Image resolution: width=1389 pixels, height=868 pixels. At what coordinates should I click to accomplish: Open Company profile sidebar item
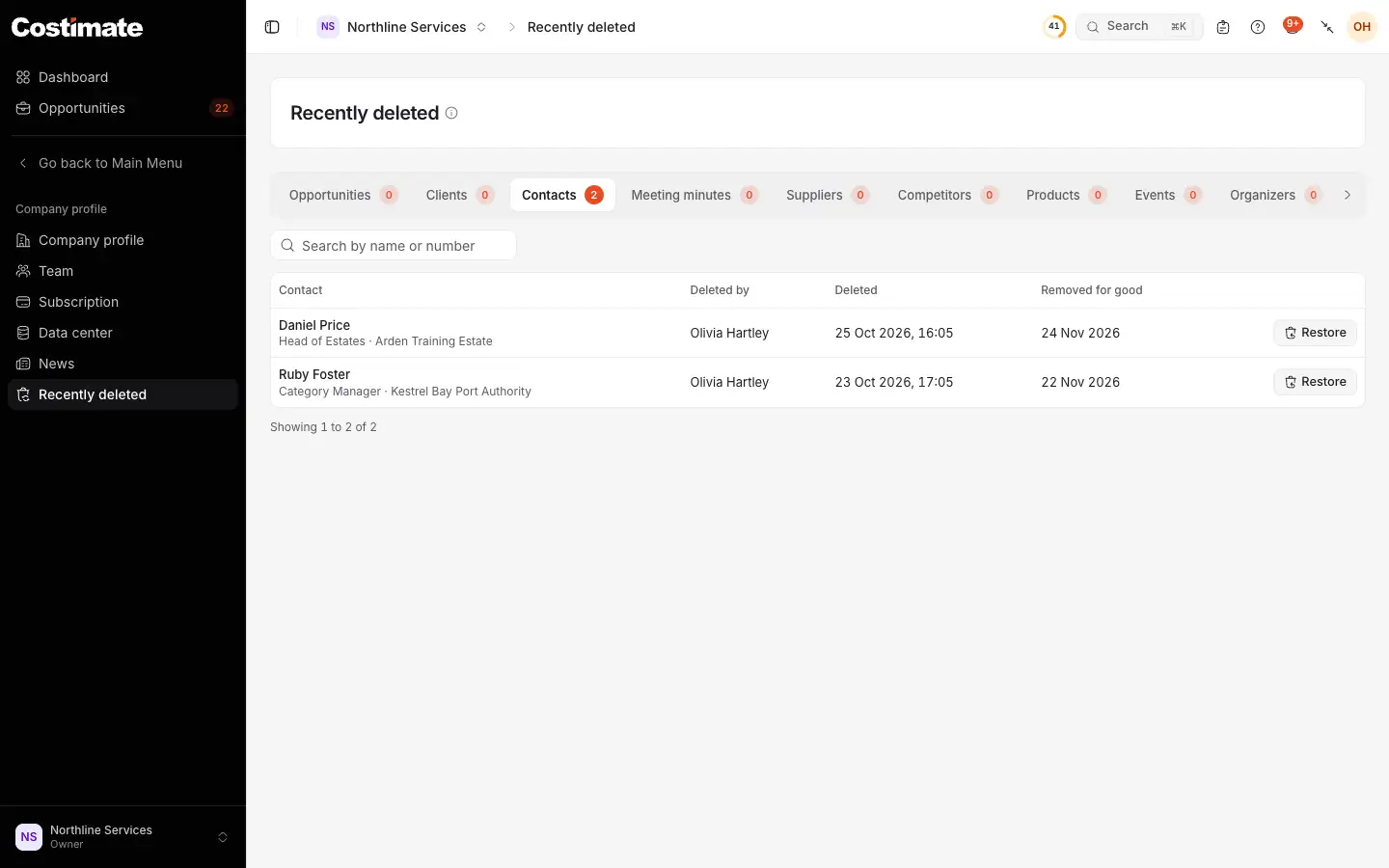click(x=123, y=240)
